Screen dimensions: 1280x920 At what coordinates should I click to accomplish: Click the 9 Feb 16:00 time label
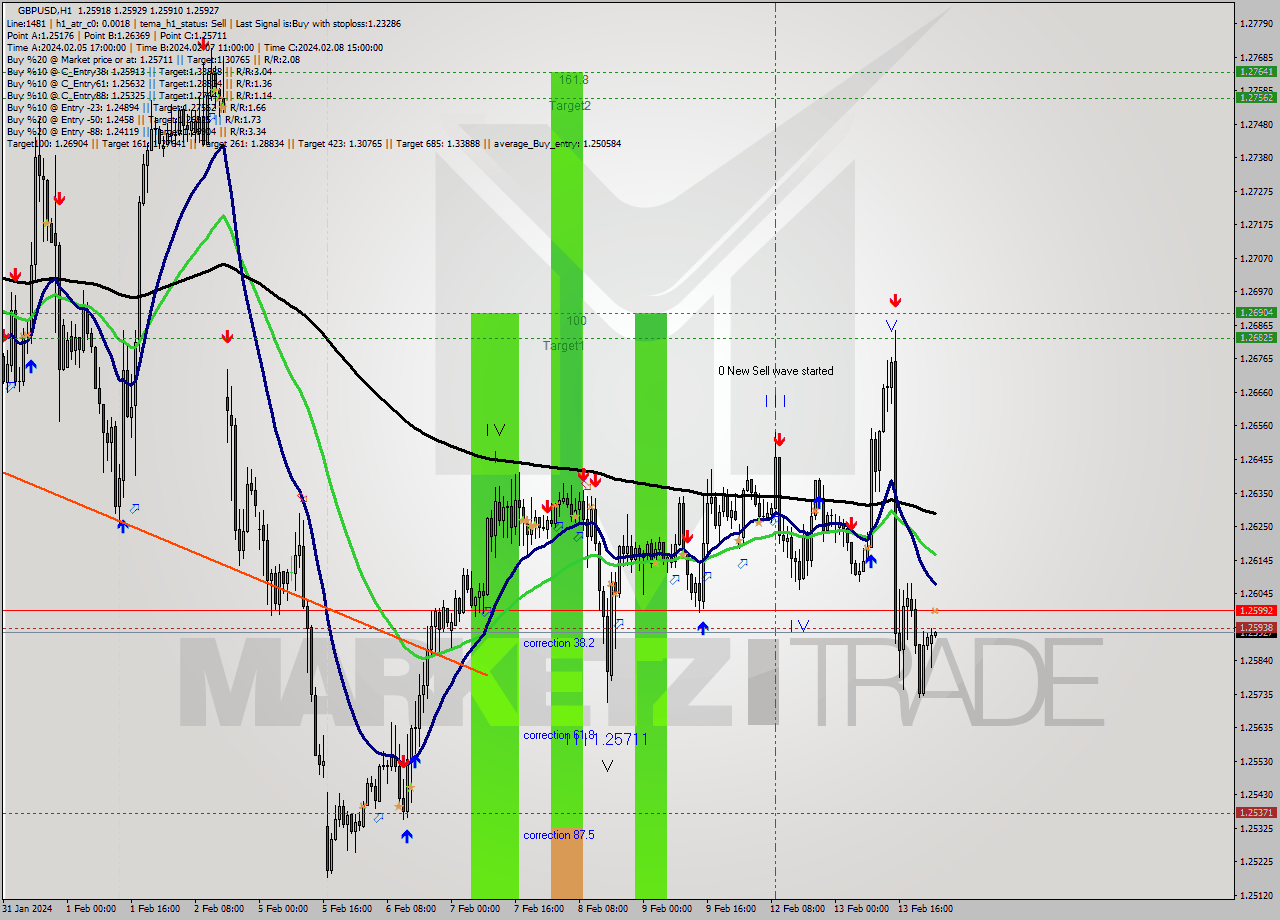pyautogui.click(x=731, y=909)
